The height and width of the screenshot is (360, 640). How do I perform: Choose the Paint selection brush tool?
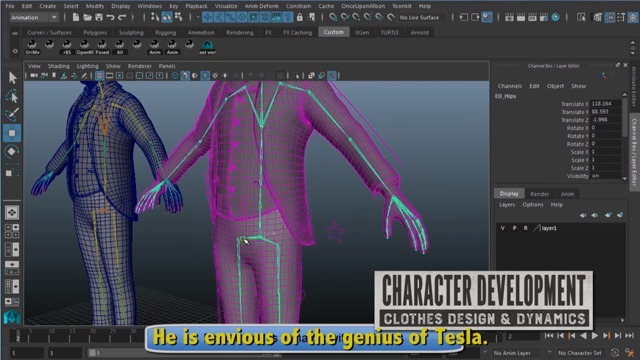[12, 115]
